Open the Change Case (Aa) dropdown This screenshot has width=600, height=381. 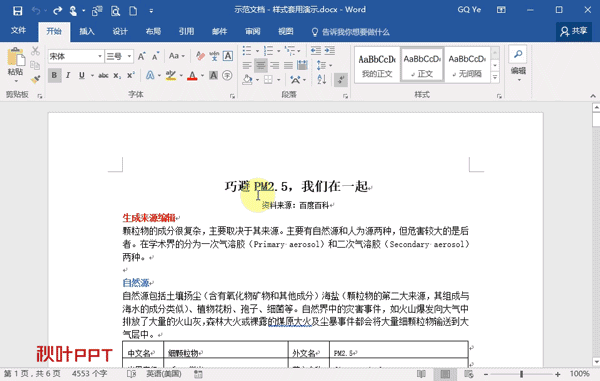point(177,56)
